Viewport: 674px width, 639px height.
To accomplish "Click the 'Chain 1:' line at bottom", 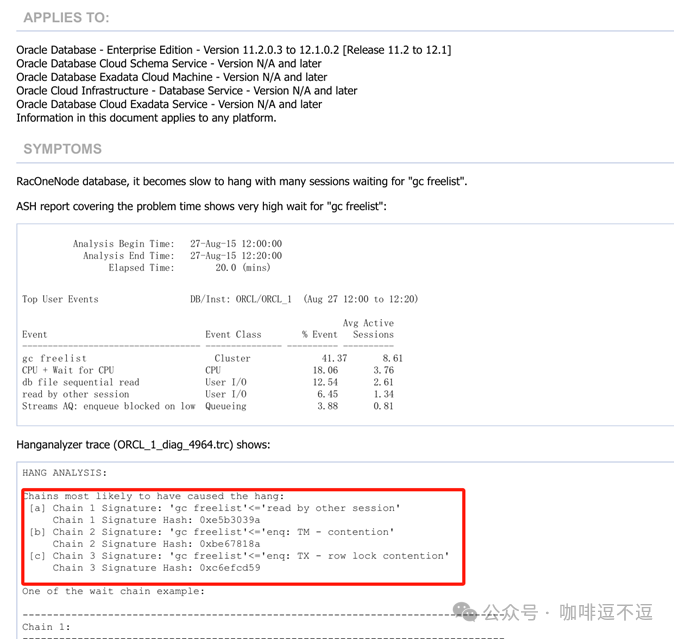I will 46,627.
